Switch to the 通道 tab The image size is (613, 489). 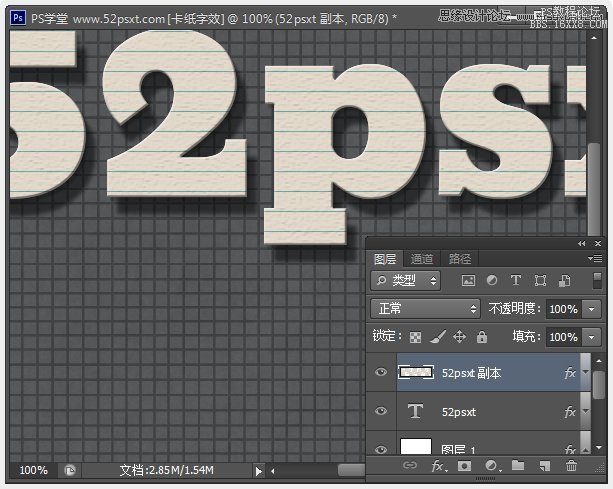pos(422,259)
